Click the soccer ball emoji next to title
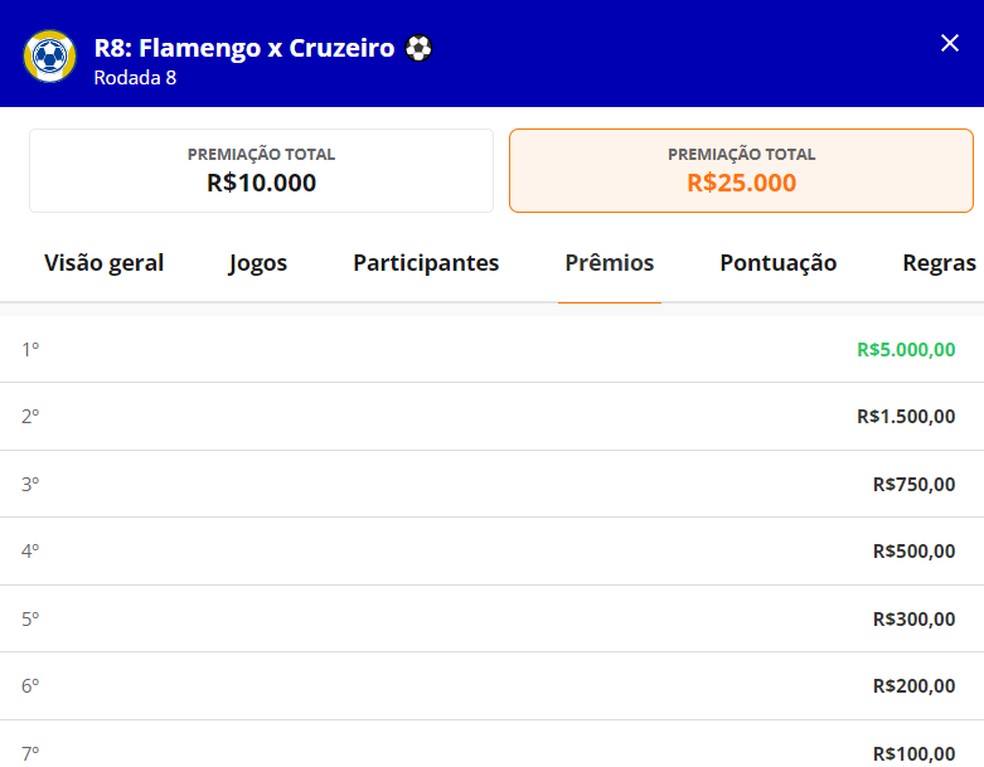 coord(419,46)
